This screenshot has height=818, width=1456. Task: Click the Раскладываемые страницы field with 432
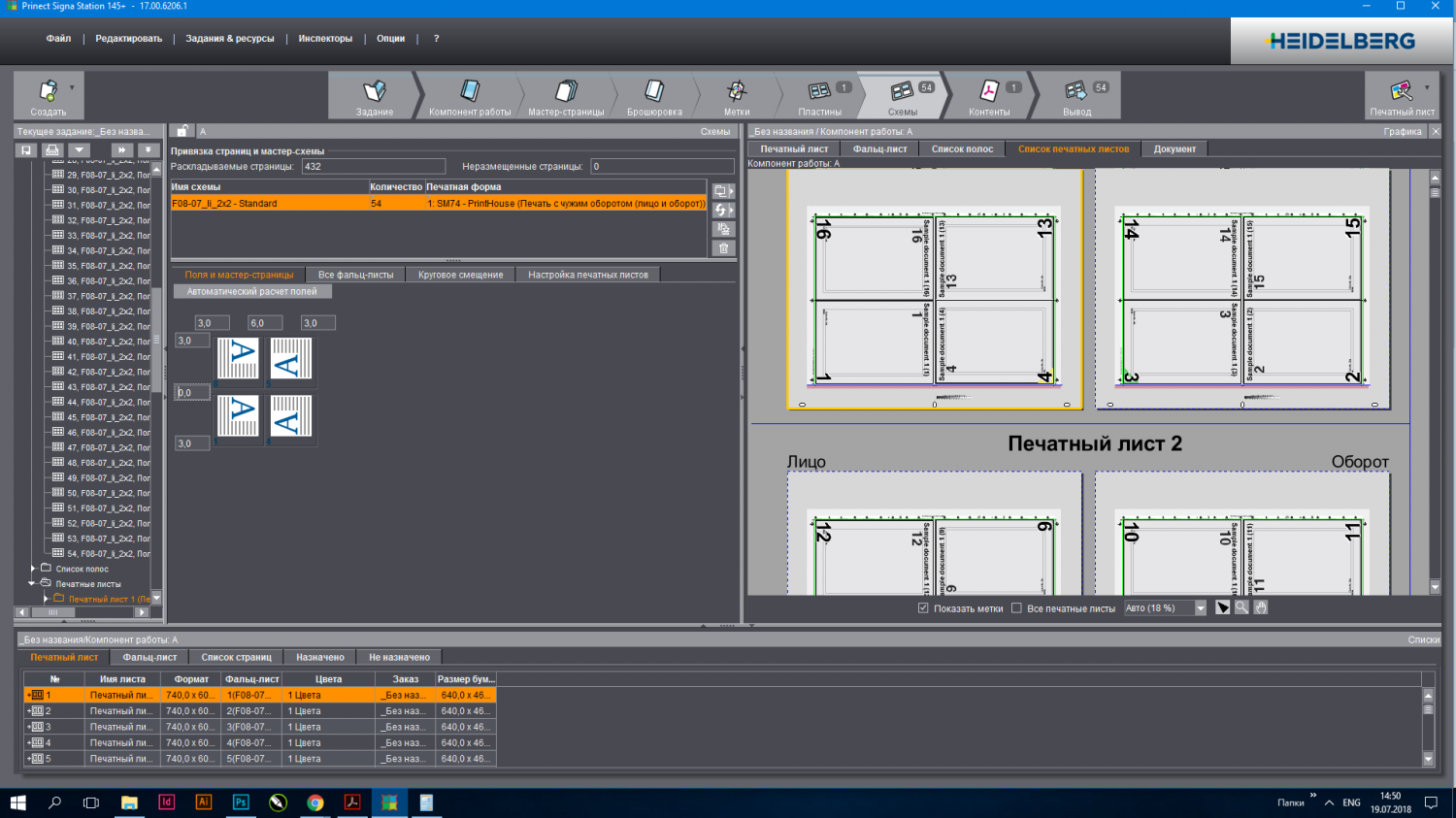373,167
